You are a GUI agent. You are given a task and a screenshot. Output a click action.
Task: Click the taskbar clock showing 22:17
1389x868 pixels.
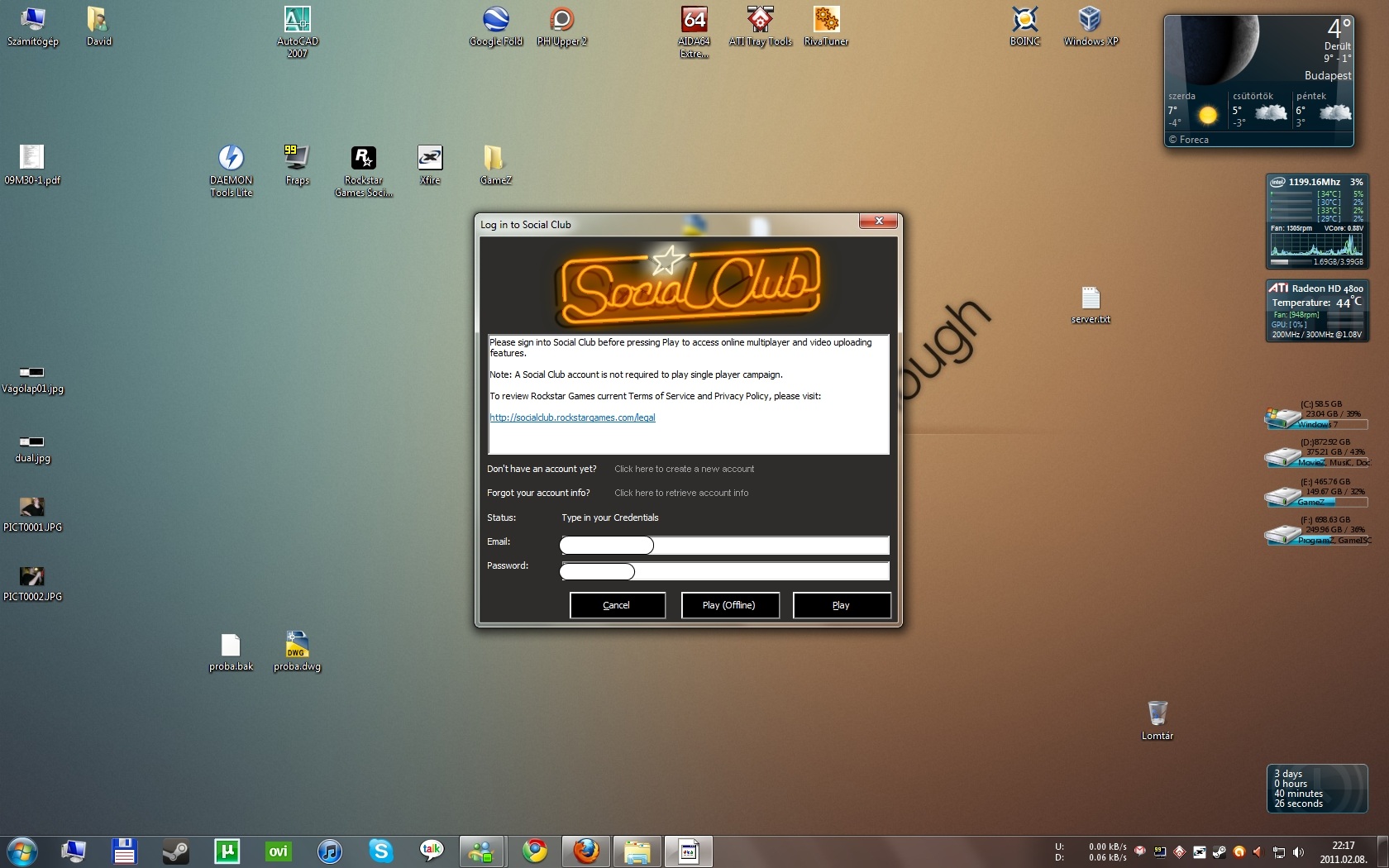(1343, 852)
